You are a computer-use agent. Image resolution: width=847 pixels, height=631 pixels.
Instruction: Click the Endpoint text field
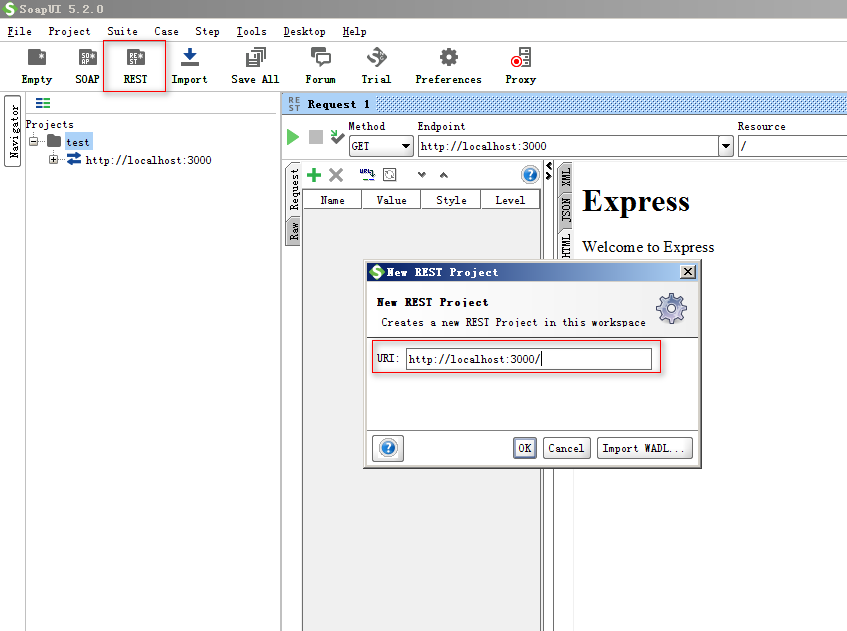[568, 146]
